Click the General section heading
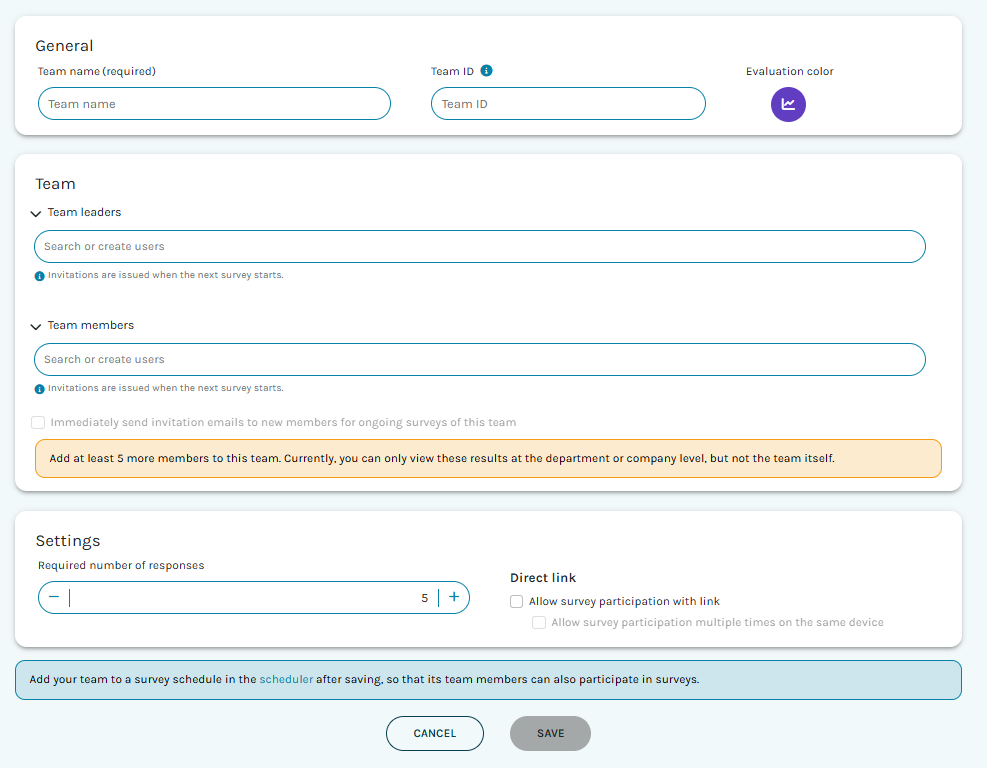The width and height of the screenshot is (987, 768). tap(64, 46)
